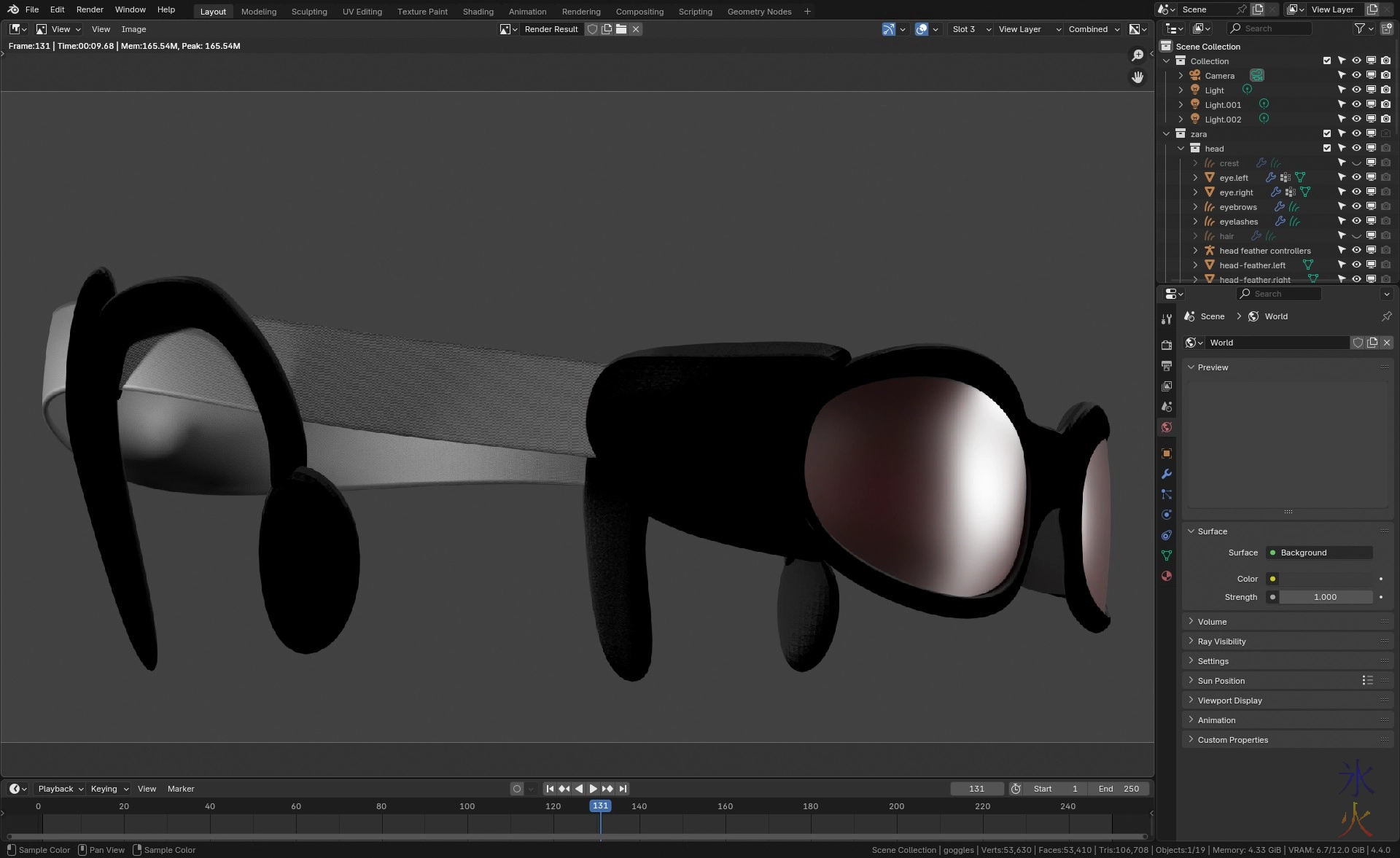The image size is (1400, 858).
Task: Open the Output properties tab
Action: [1167, 365]
